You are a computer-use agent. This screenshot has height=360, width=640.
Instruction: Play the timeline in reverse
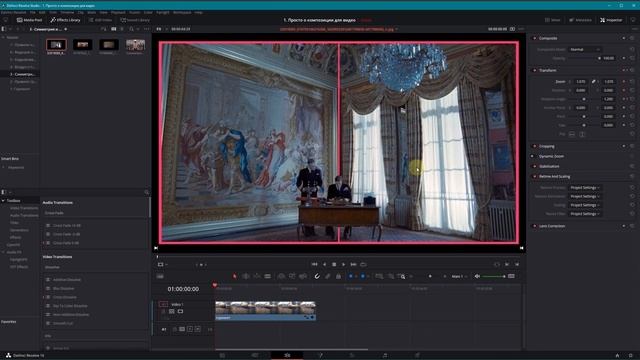[324, 264]
